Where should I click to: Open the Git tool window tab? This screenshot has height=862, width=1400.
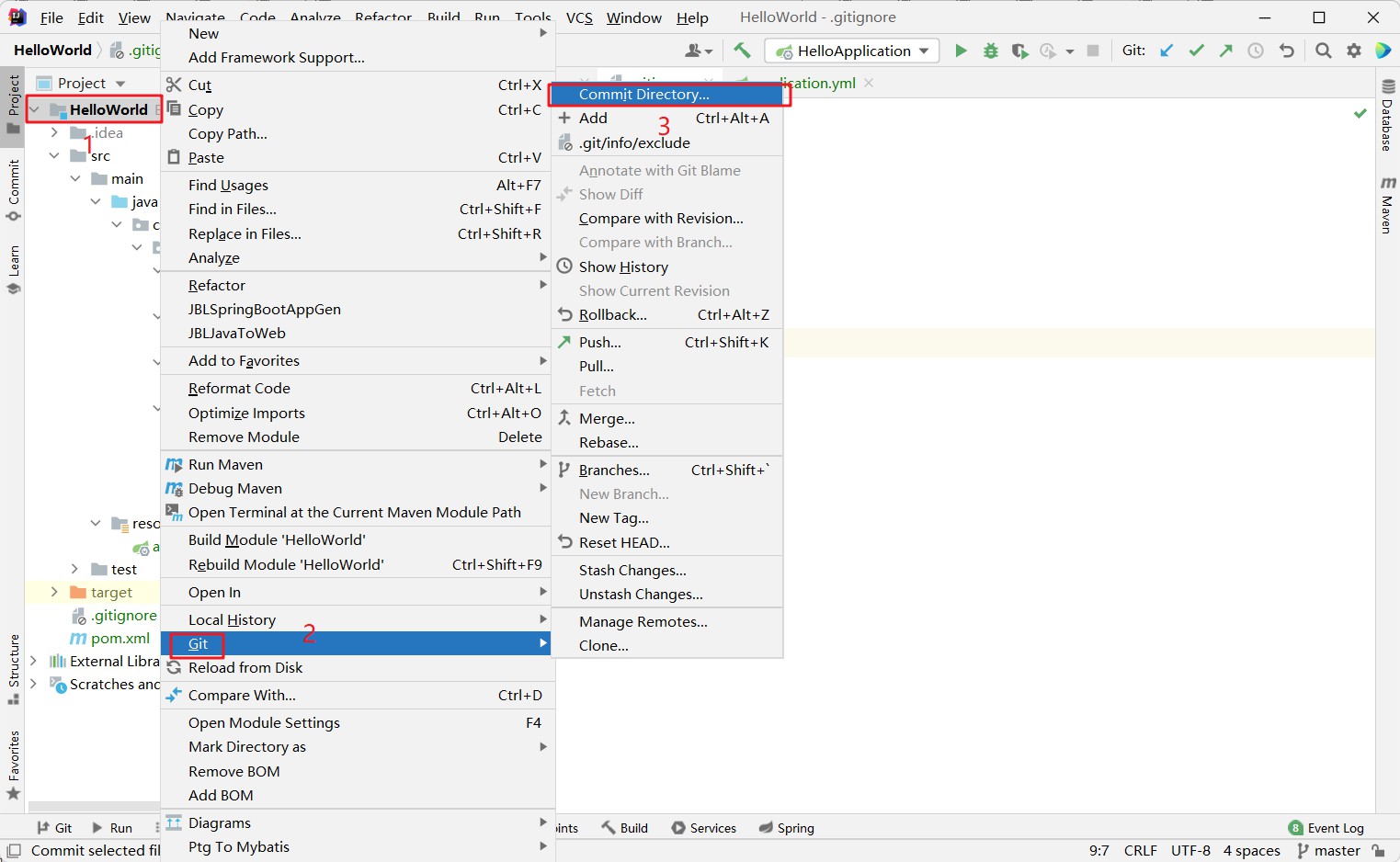point(54,828)
